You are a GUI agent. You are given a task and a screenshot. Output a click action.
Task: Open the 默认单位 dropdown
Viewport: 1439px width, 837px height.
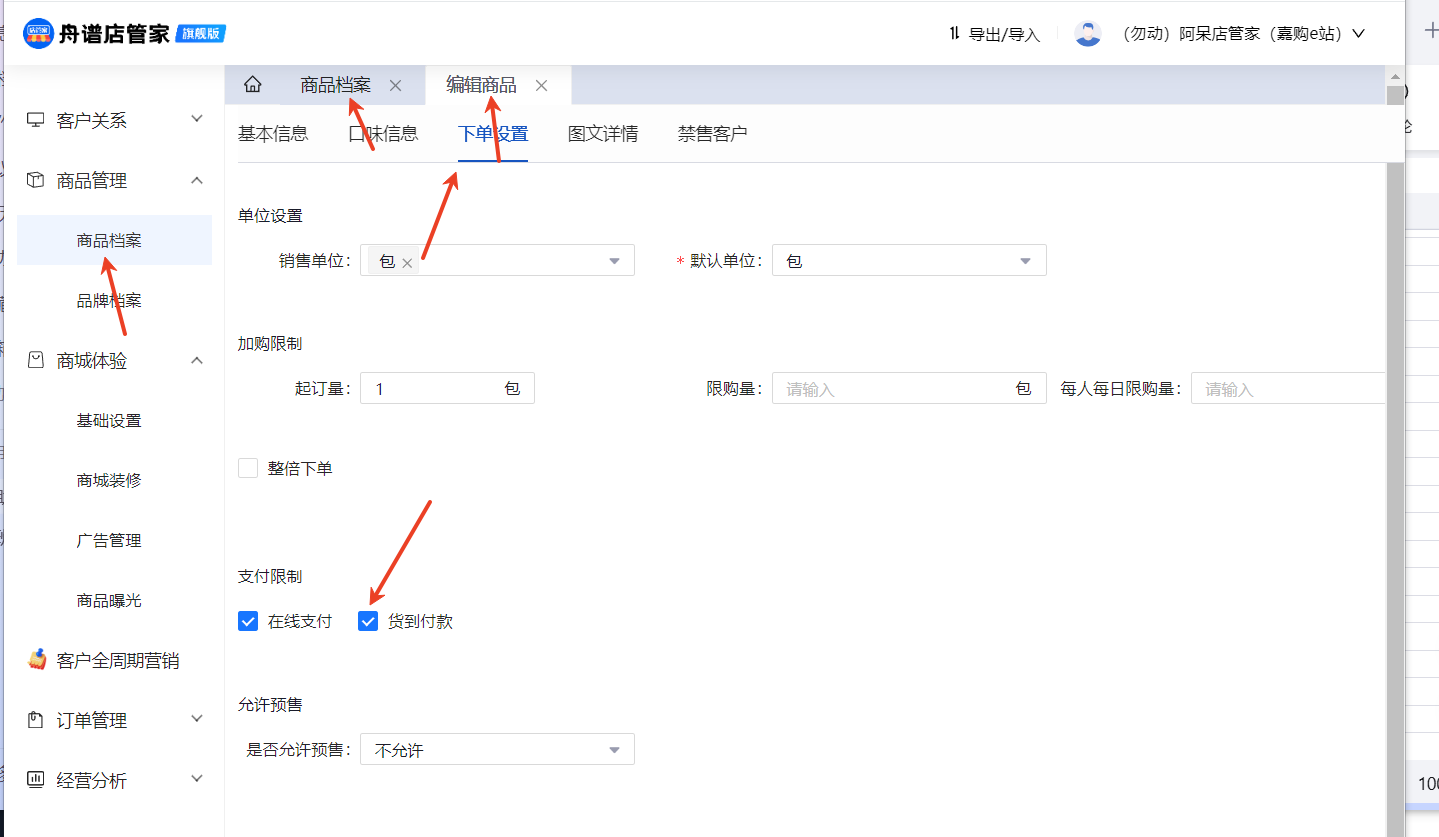click(x=908, y=261)
